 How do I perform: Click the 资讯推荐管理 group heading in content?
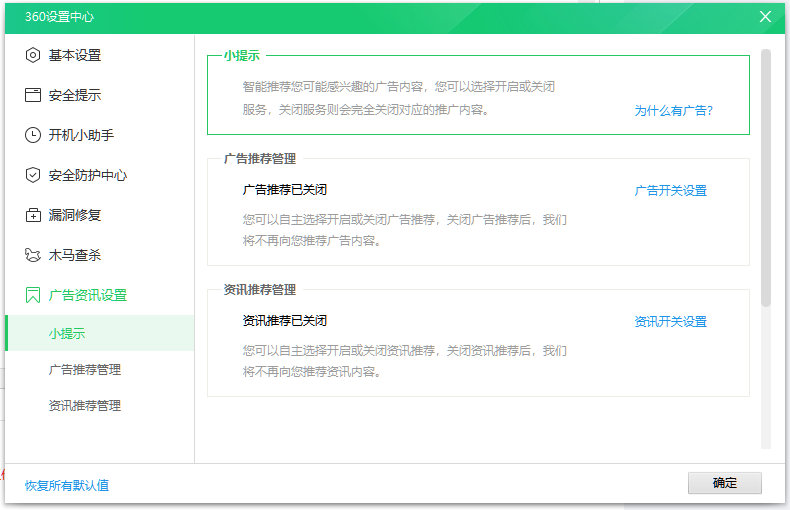coord(260,290)
